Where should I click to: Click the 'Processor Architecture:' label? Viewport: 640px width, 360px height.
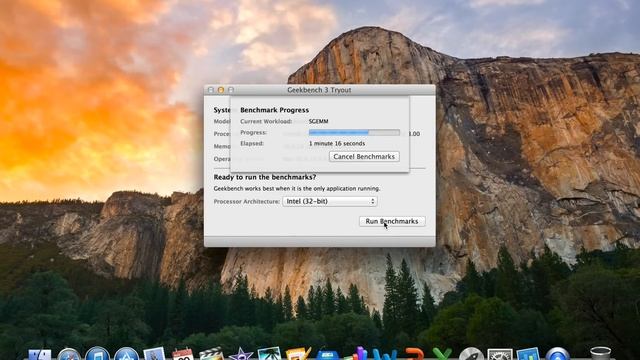[247, 202]
